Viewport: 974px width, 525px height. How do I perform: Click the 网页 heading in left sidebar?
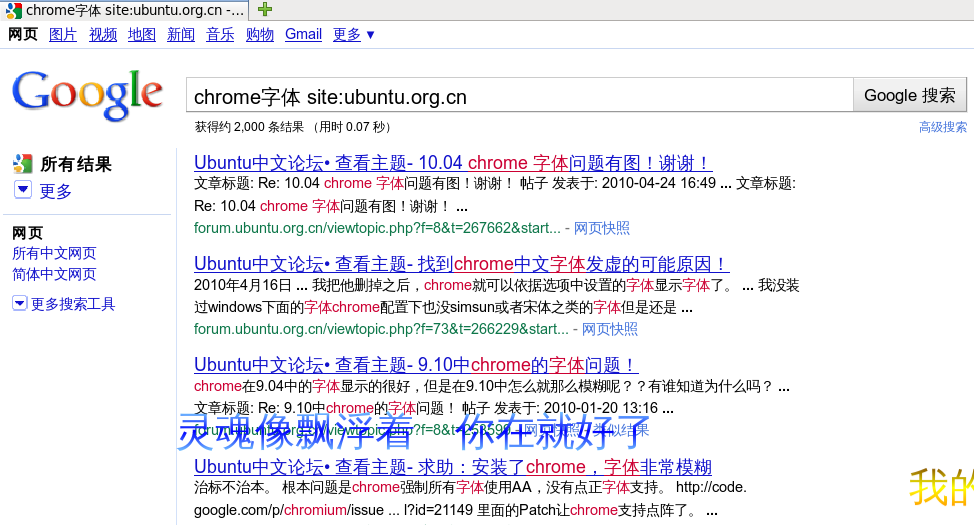pyautogui.click(x=27, y=233)
